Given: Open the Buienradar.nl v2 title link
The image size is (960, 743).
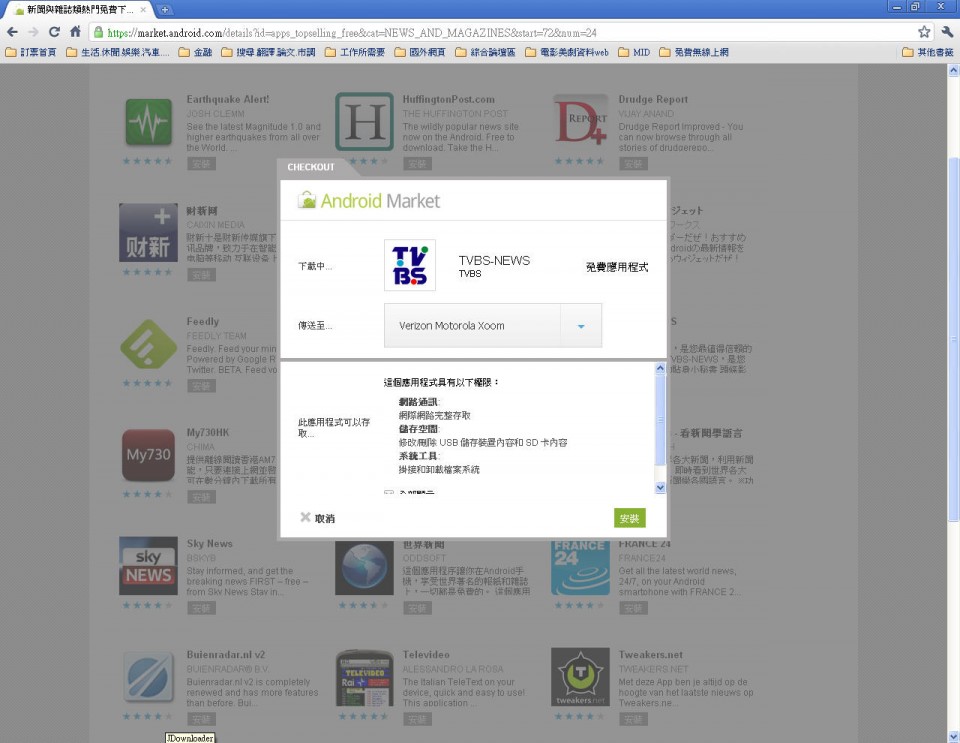Looking at the screenshot, I should pos(226,654).
